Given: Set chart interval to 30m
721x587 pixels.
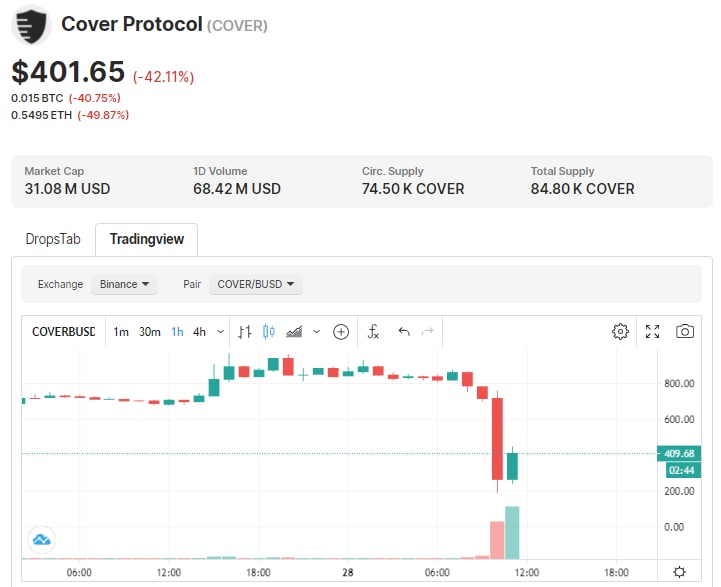Looking at the screenshot, I should pyautogui.click(x=149, y=332).
